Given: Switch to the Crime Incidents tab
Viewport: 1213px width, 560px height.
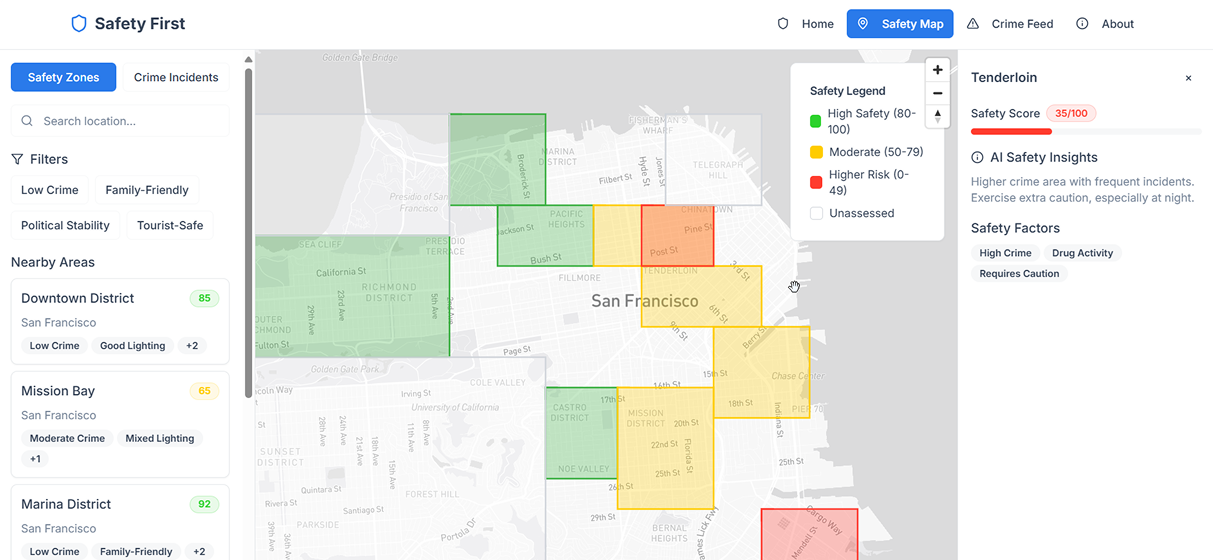Looking at the screenshot, I should click(176, 77).
